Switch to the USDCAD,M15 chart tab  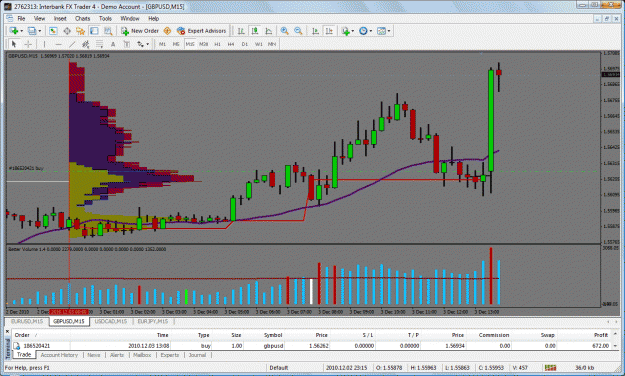pyautogui.click(x=111, y=321)
